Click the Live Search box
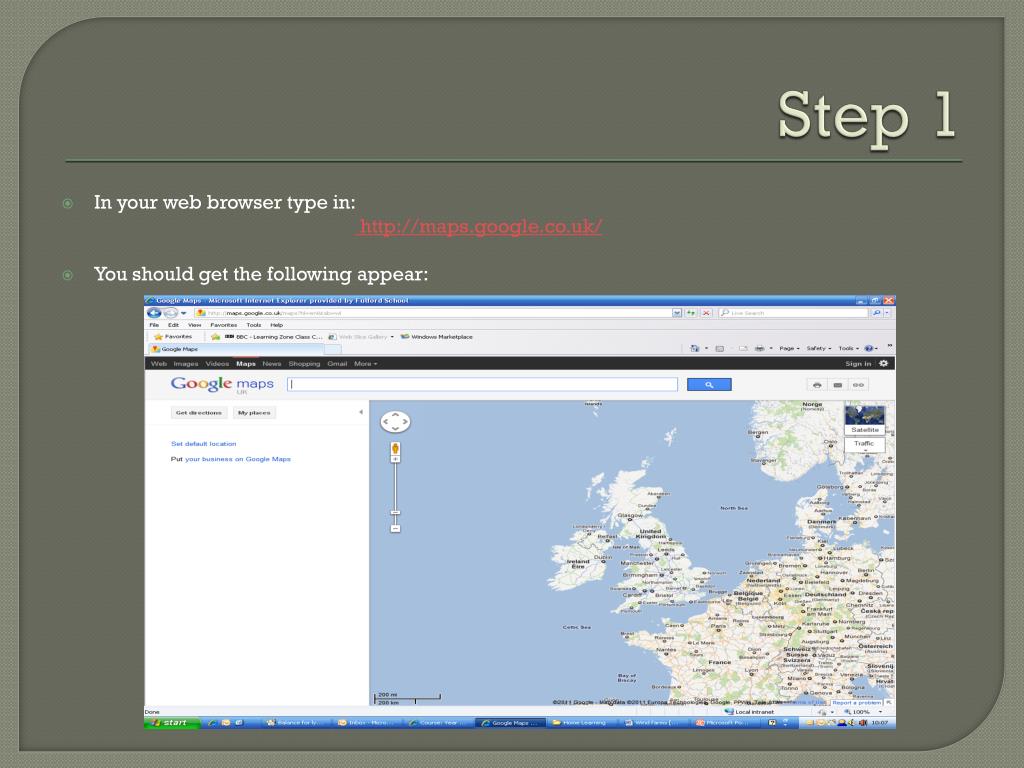 click(793, 313)
